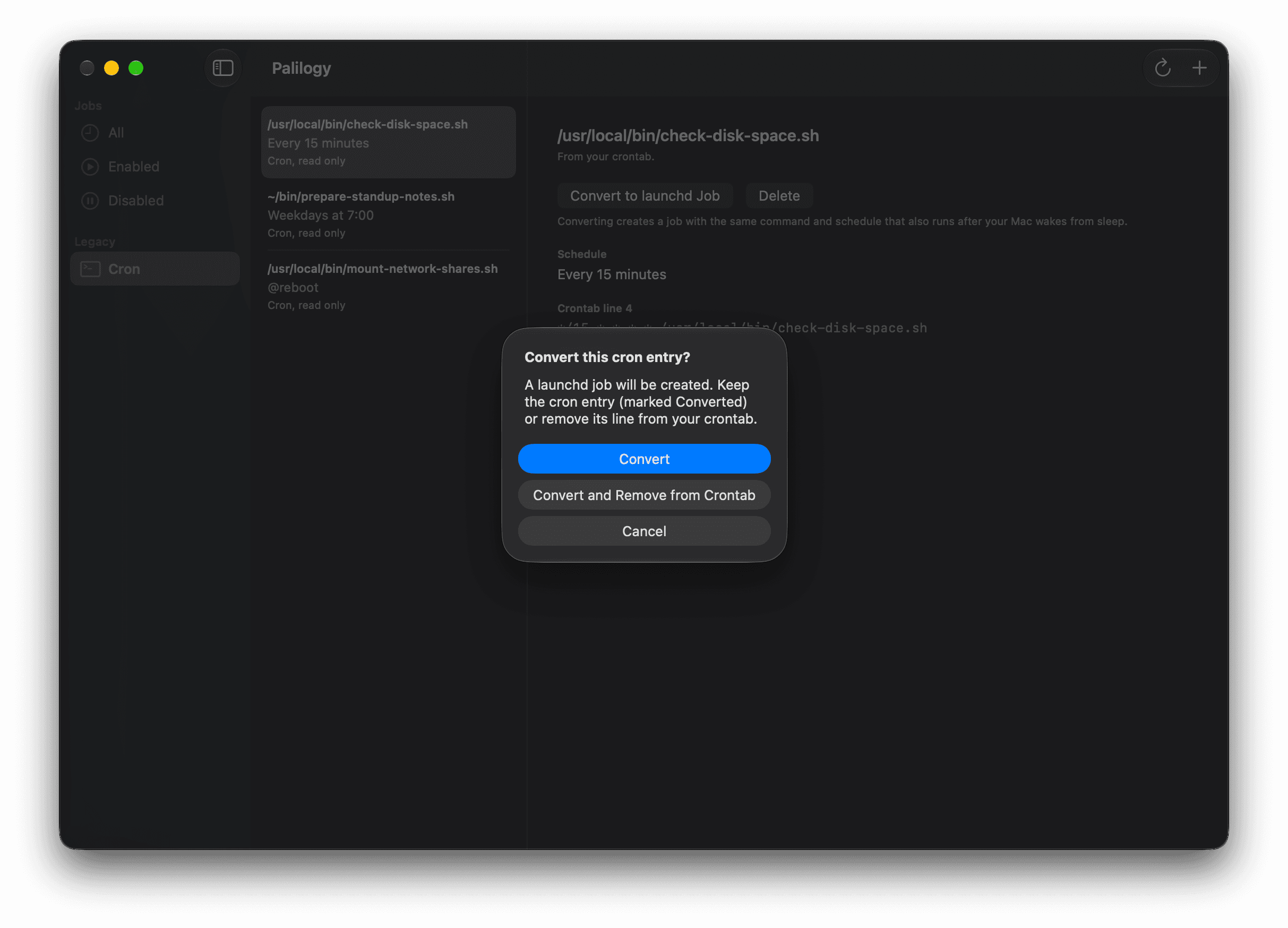Confirm with the blue Convert button
The height and width of the screenshot is (928, 1288).
point(644,459)
